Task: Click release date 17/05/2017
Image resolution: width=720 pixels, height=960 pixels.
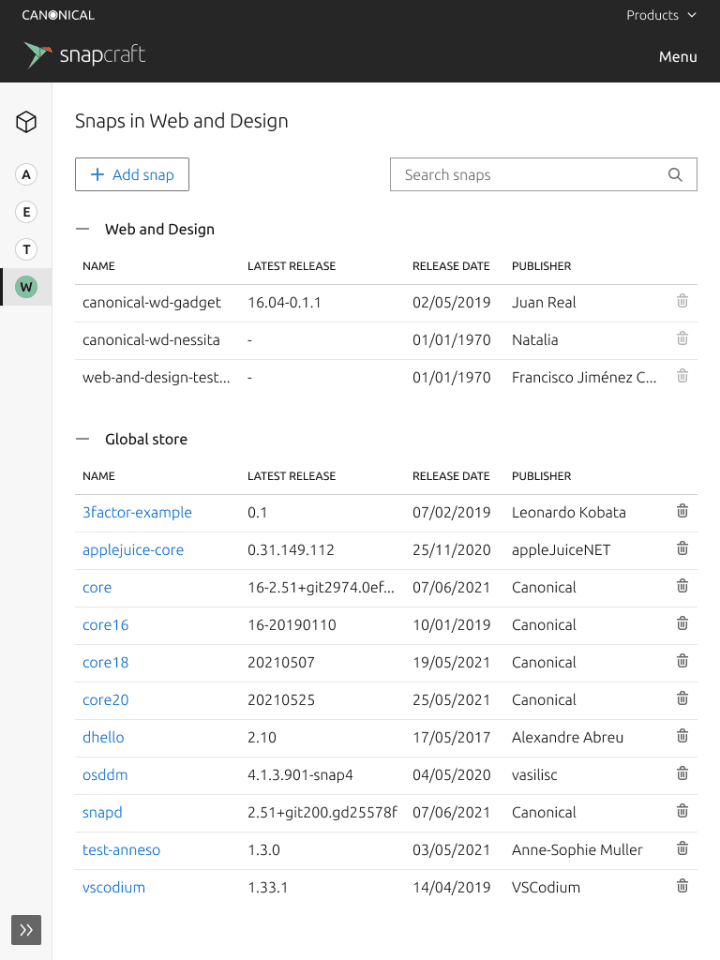Action: [451, 737]
